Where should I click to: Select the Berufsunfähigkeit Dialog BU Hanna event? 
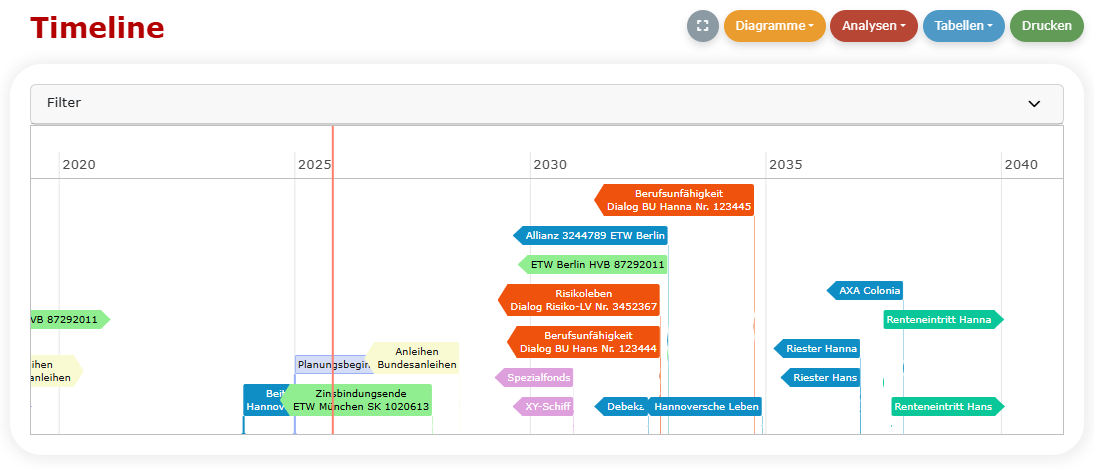tap(678, 200)
